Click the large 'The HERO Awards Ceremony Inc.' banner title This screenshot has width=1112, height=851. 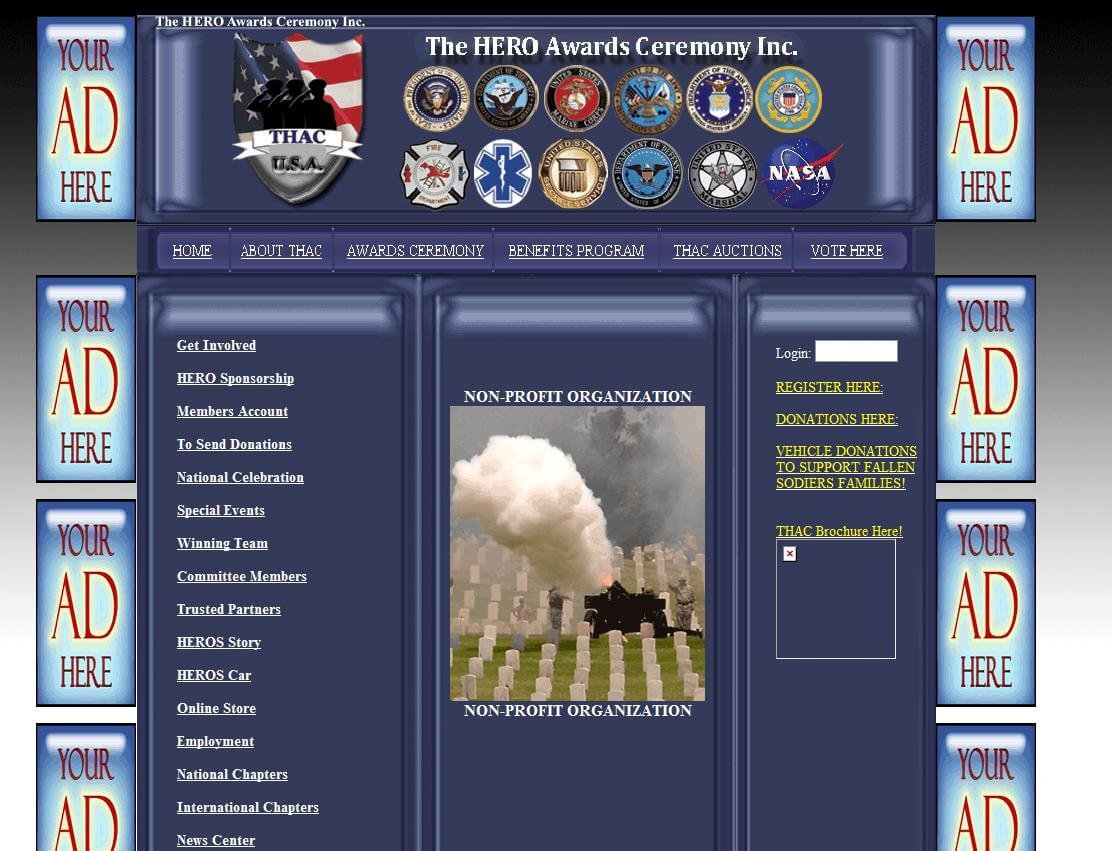(611, 47)
